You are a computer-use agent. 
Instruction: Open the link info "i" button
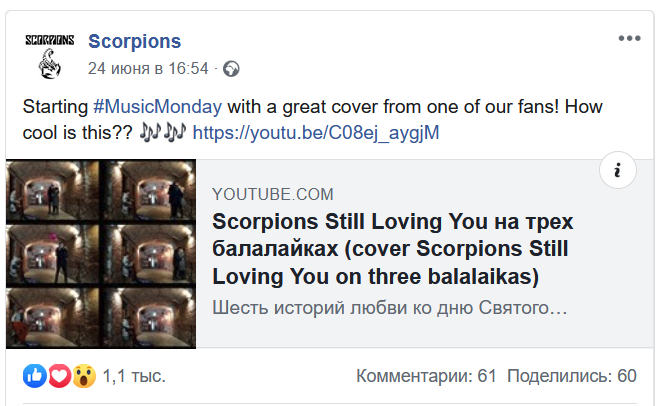617,170
